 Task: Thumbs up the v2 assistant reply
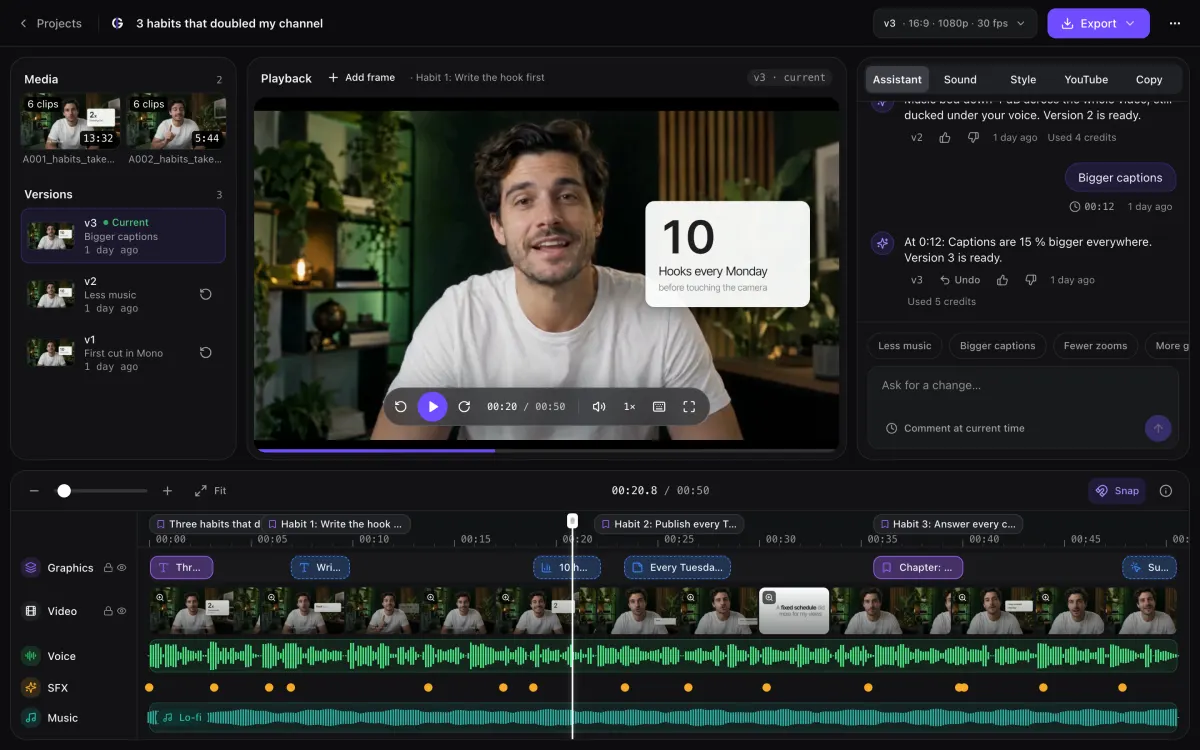click(945, 137)
